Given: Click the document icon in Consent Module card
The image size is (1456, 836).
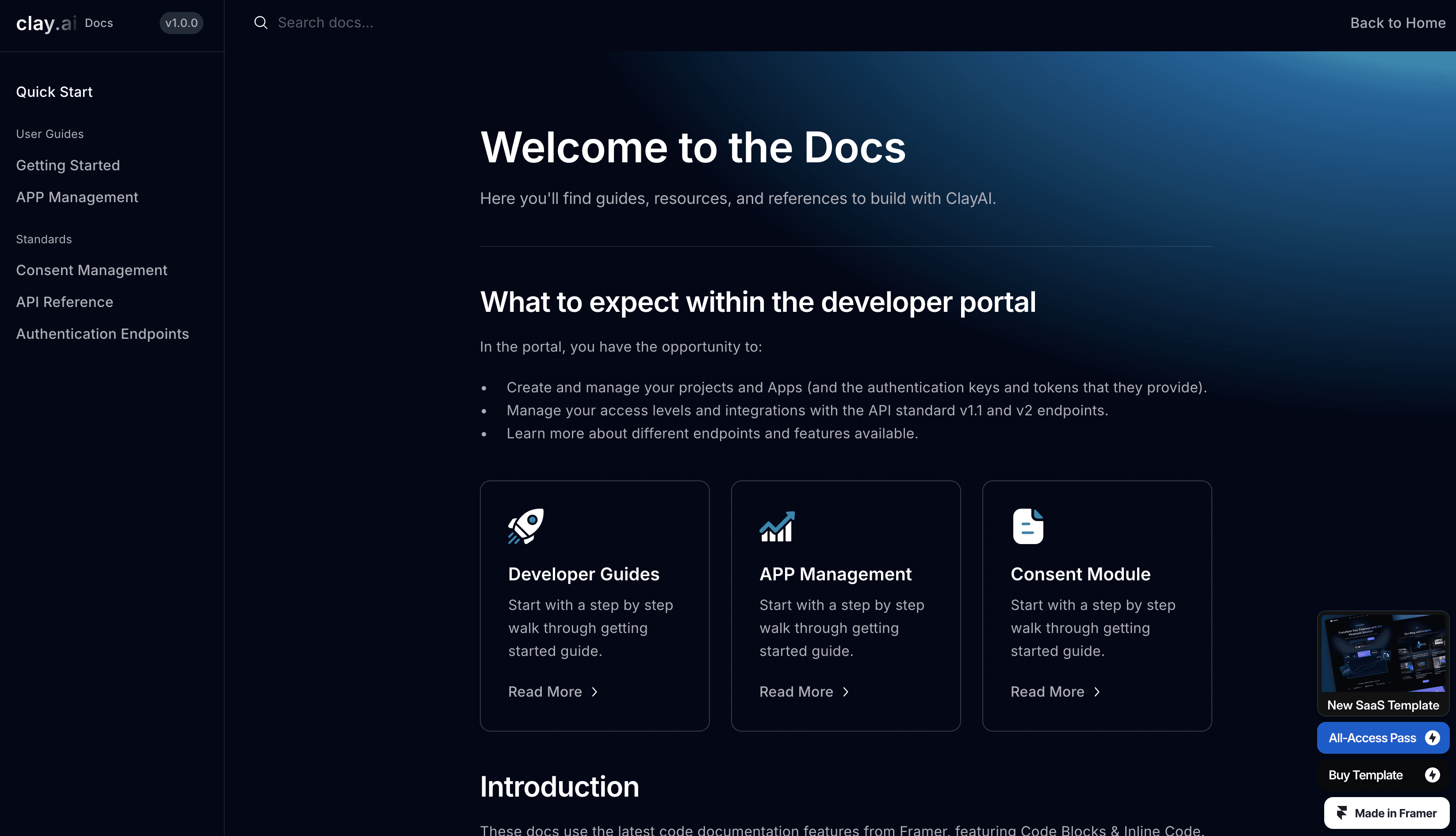Looking at the screenshot, I should coord(1028,526).
